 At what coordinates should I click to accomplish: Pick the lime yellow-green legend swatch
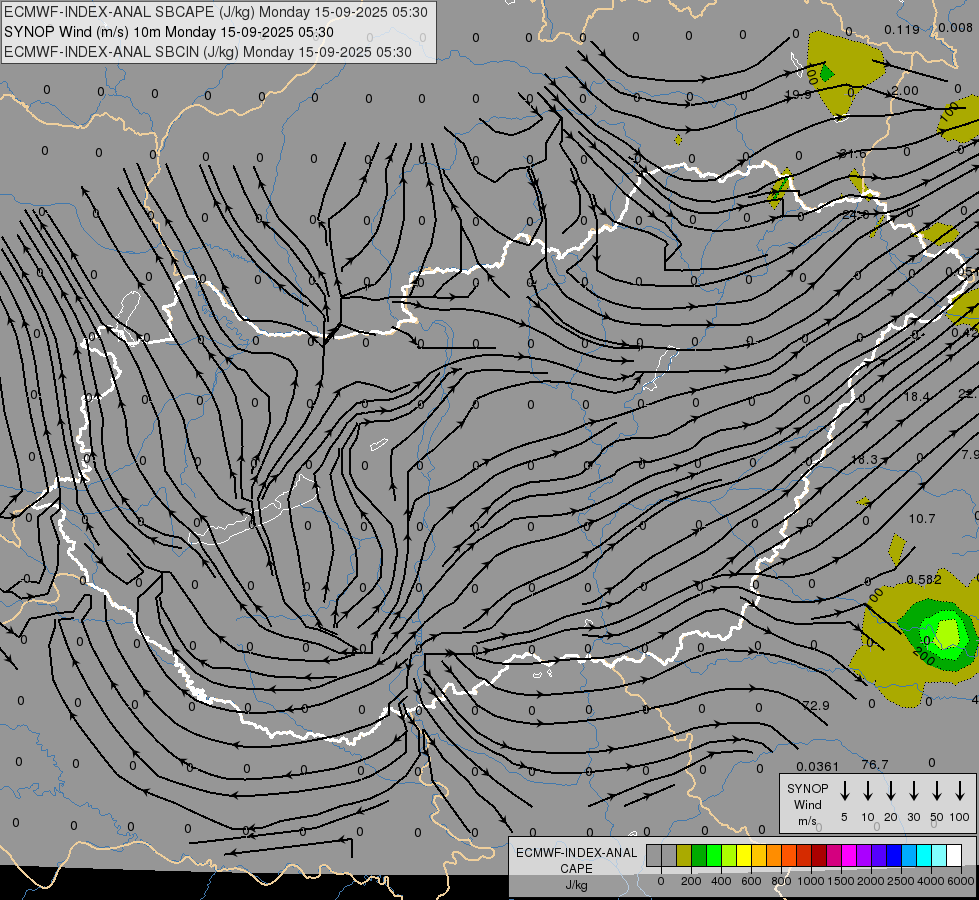coord(729,856)
